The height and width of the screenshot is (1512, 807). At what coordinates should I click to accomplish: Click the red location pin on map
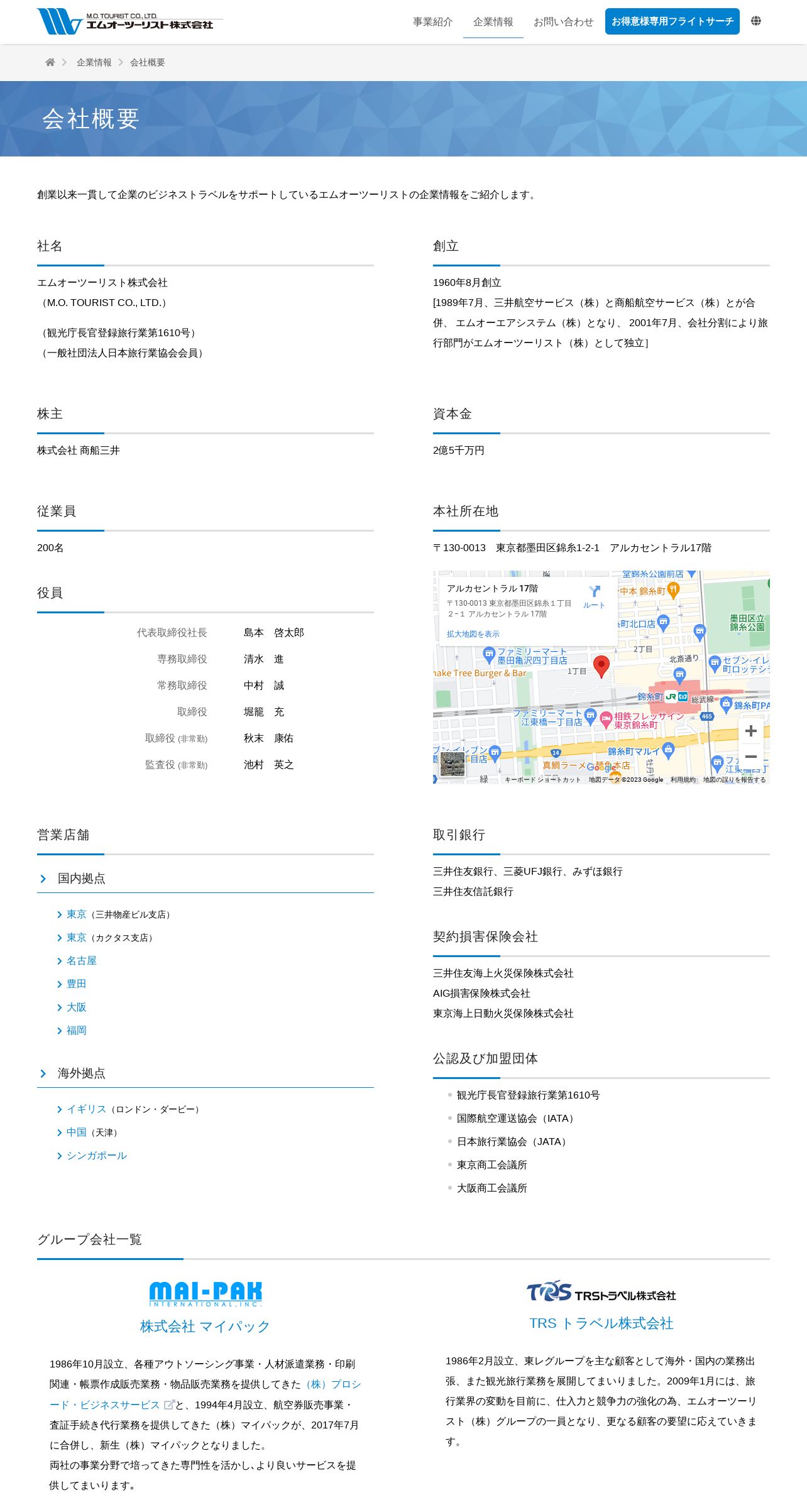coord(601,666)
